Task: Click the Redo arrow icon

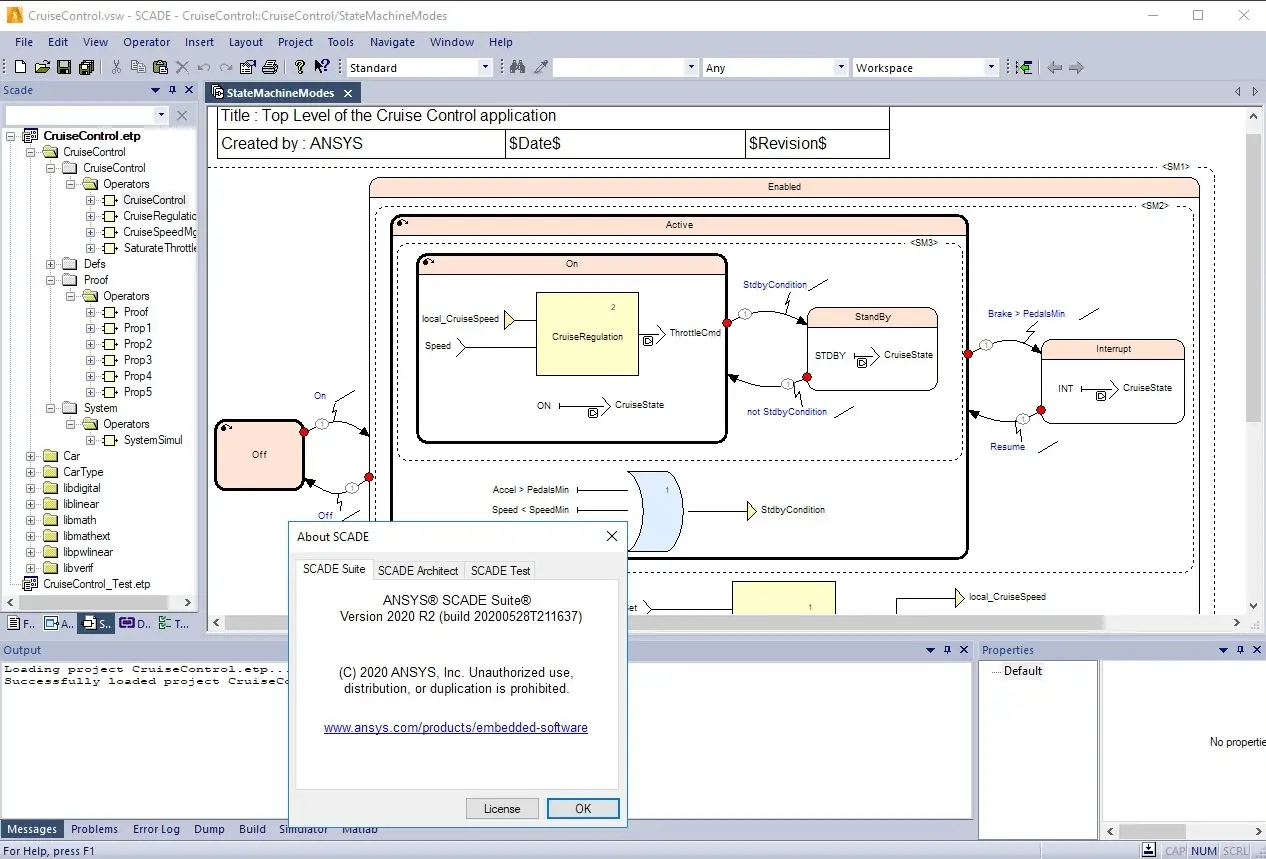Action: click(226, 67)
